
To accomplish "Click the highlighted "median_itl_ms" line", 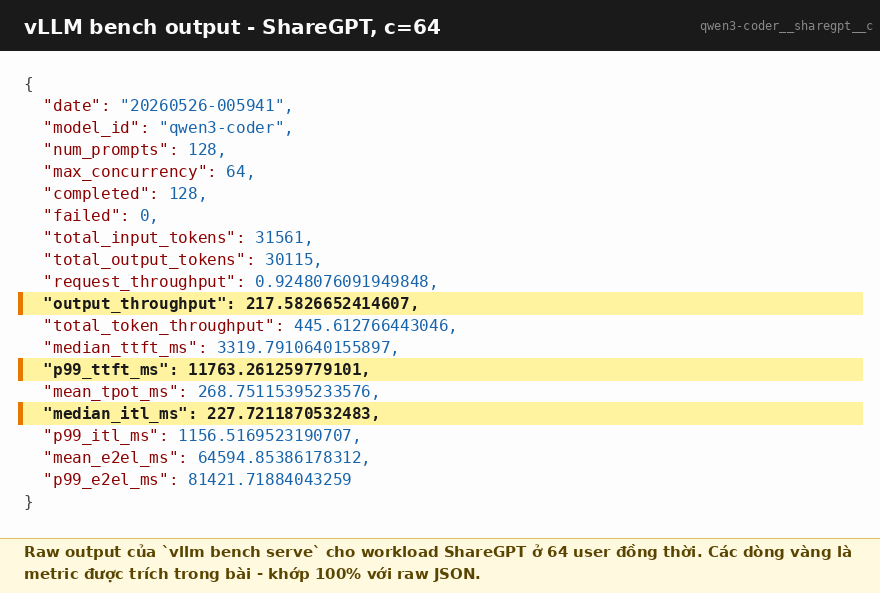I will point(441,413).
